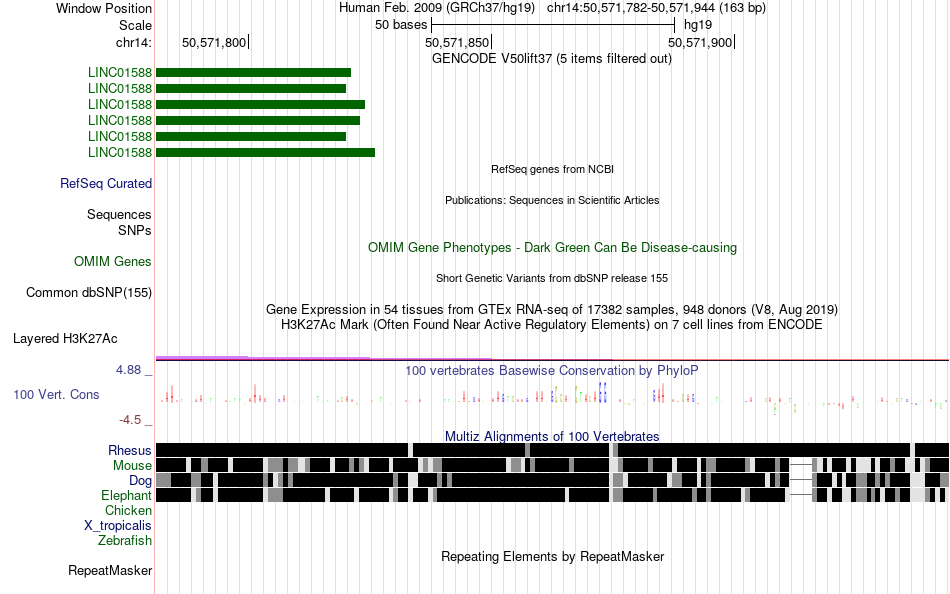Click the RepeatMasker side label
950x594 pixels.
pyautogui.click(x=110, y=571)
